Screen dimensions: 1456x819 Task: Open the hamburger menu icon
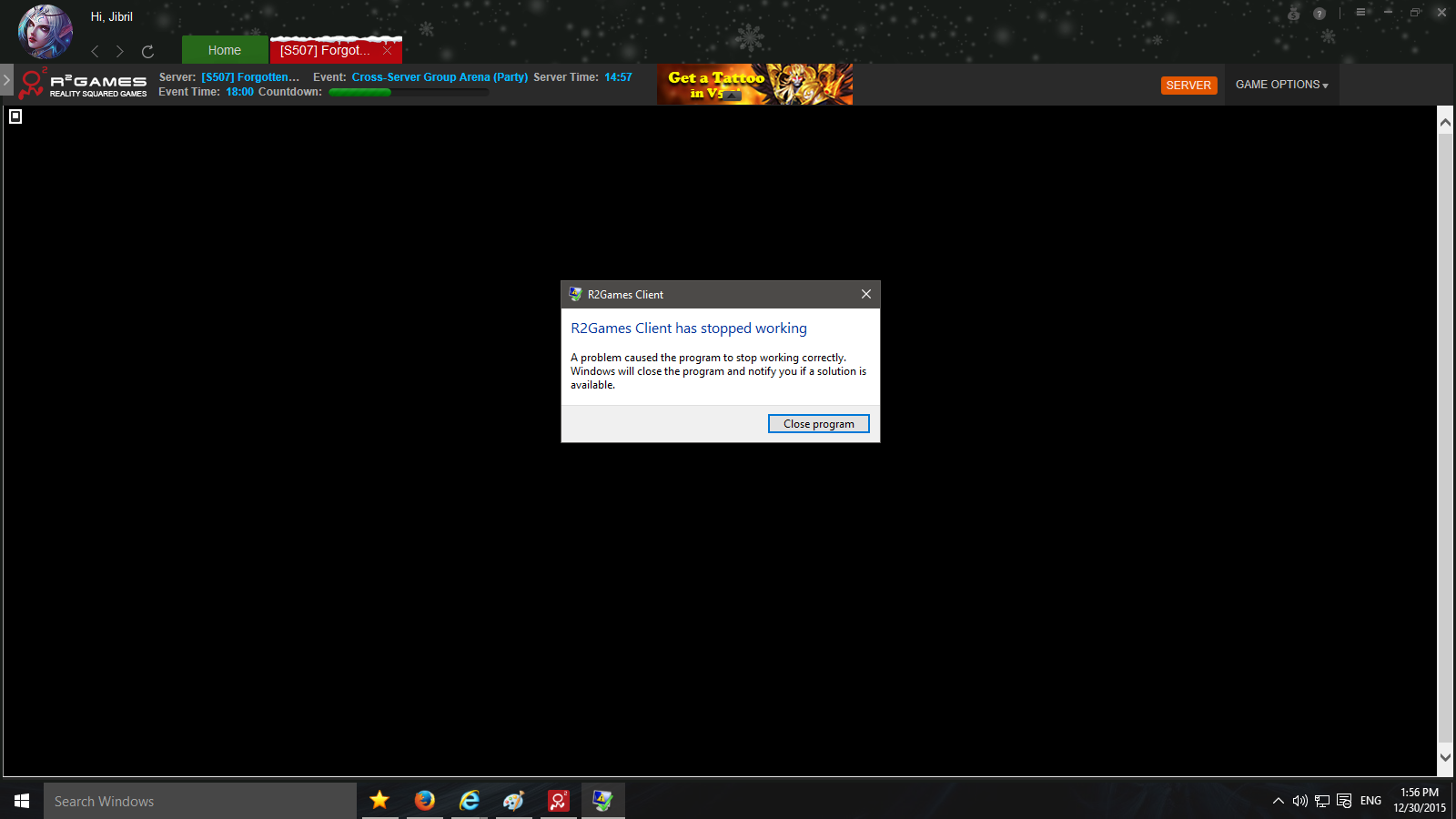click(x=1360, y=13)
